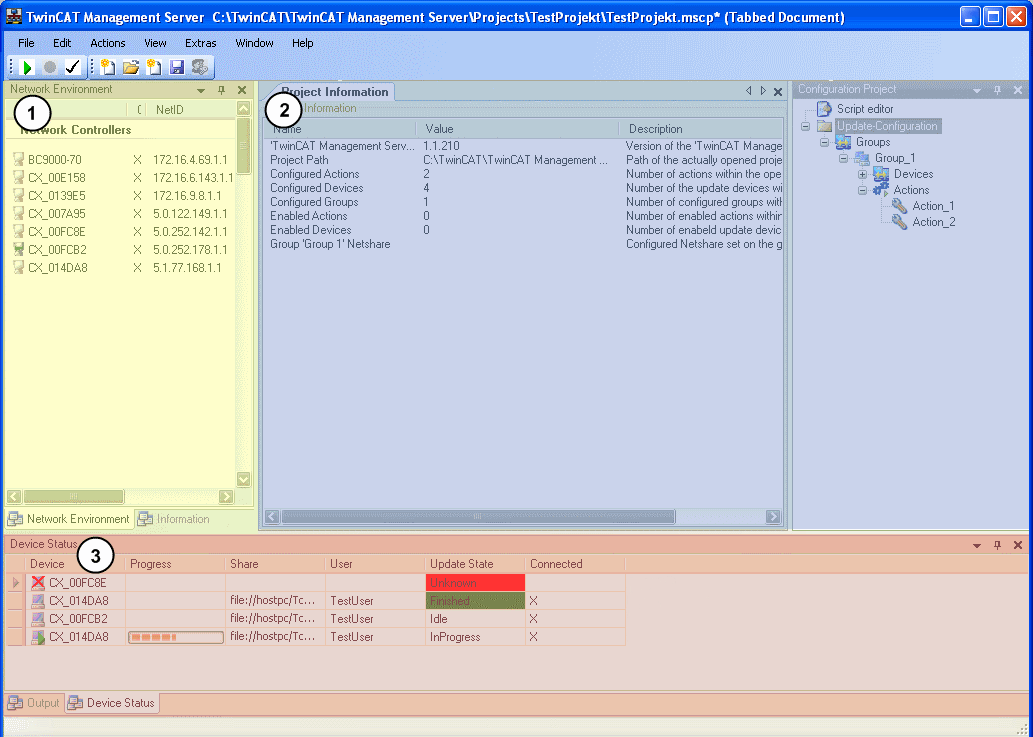
Task: Click the greyed users settings toolbar icon
Action: (x=200, y=67)
